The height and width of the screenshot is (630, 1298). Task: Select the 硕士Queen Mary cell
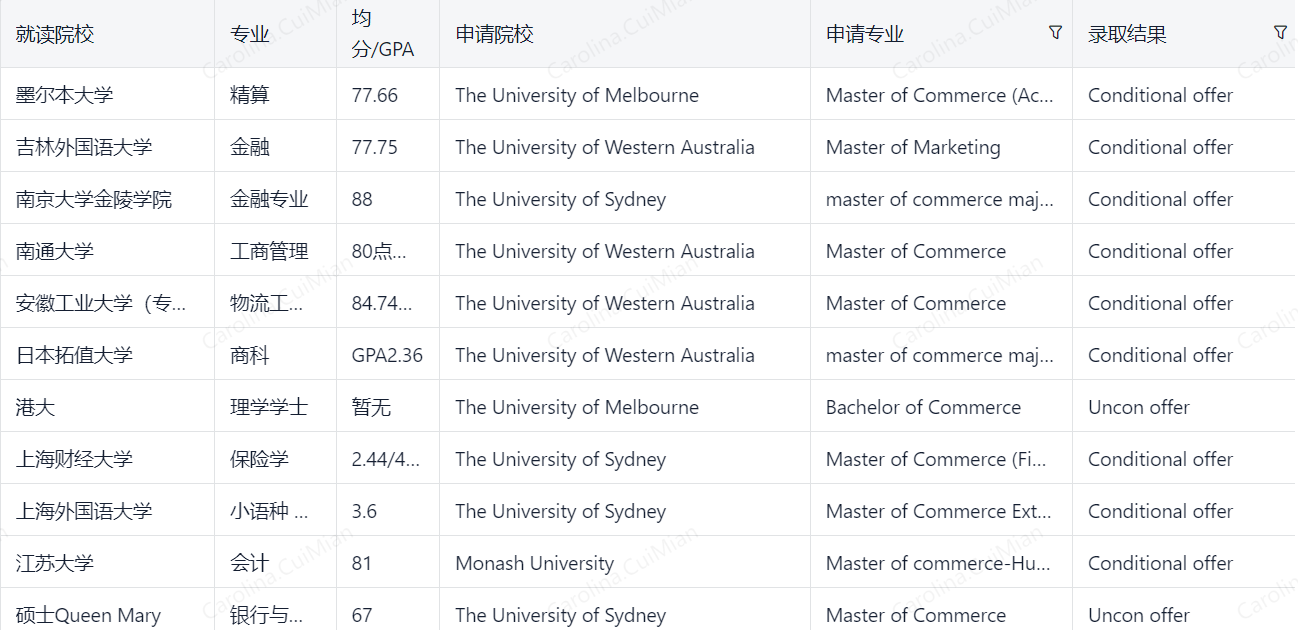coord(88,615)
